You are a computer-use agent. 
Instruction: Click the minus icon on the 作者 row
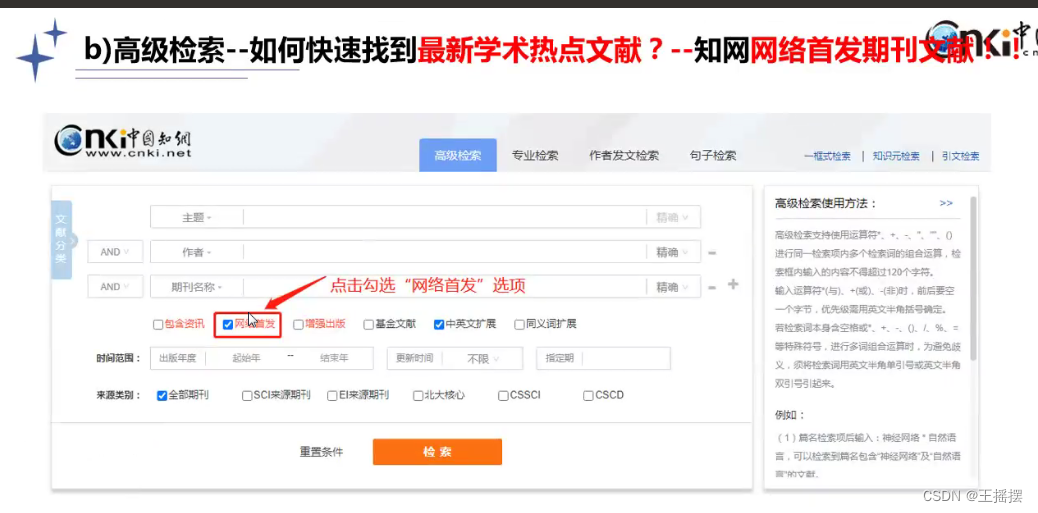[712, 252]
